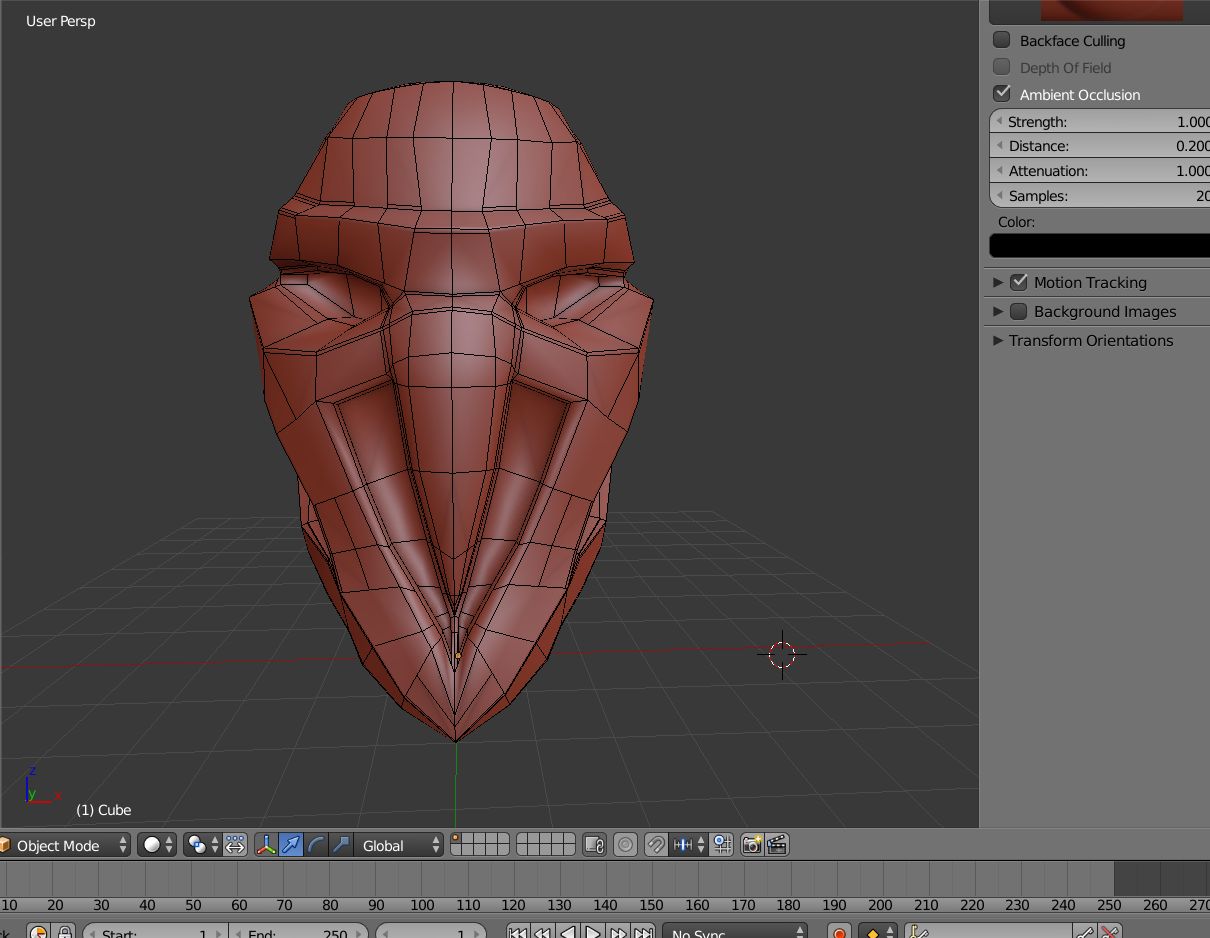Select the translate manipulator arrow icon
Image resolution: width=1210 pixels, height=938 pixels.
point(291,845)
